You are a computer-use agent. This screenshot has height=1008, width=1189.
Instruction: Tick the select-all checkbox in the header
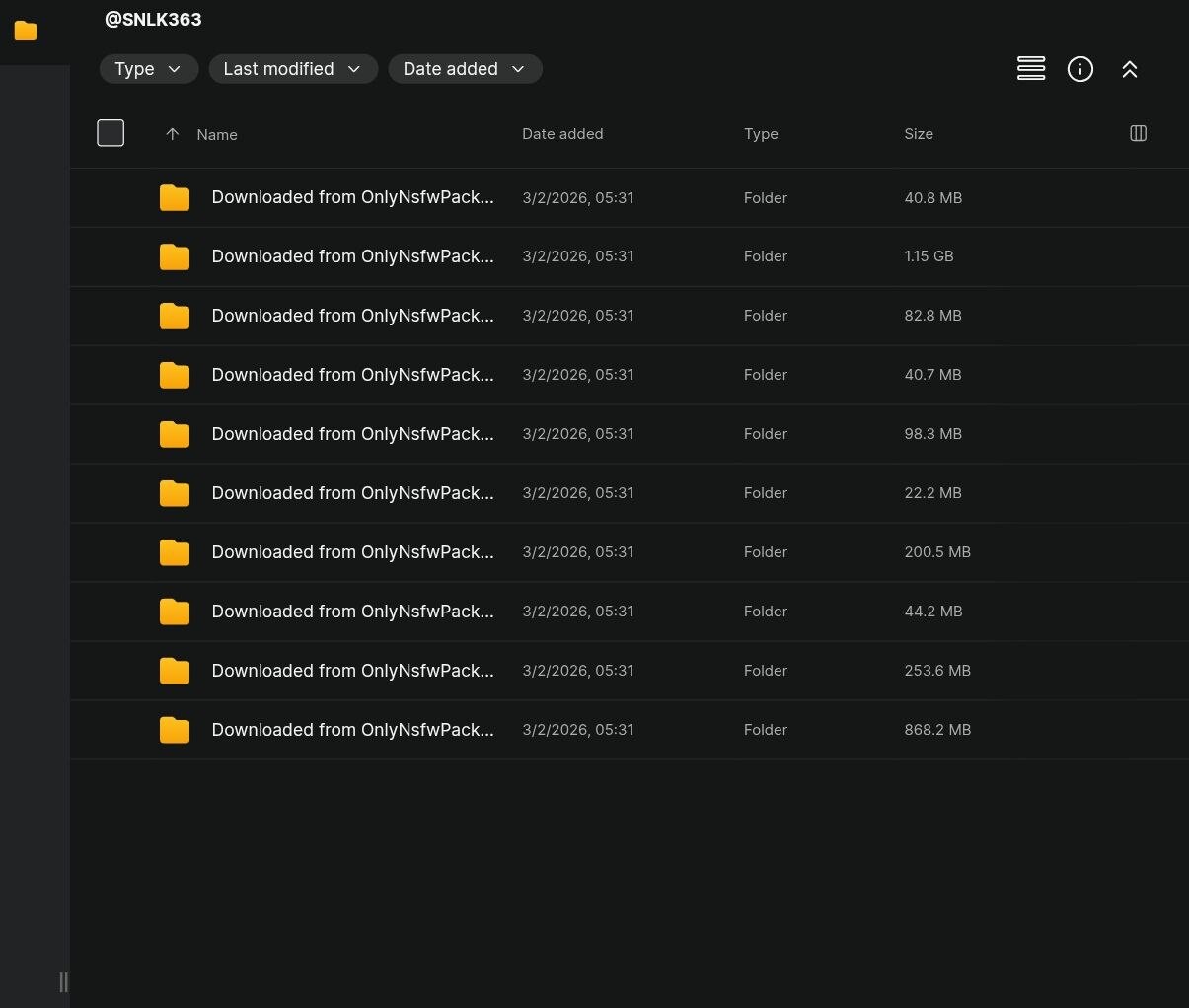coord(111,133)
